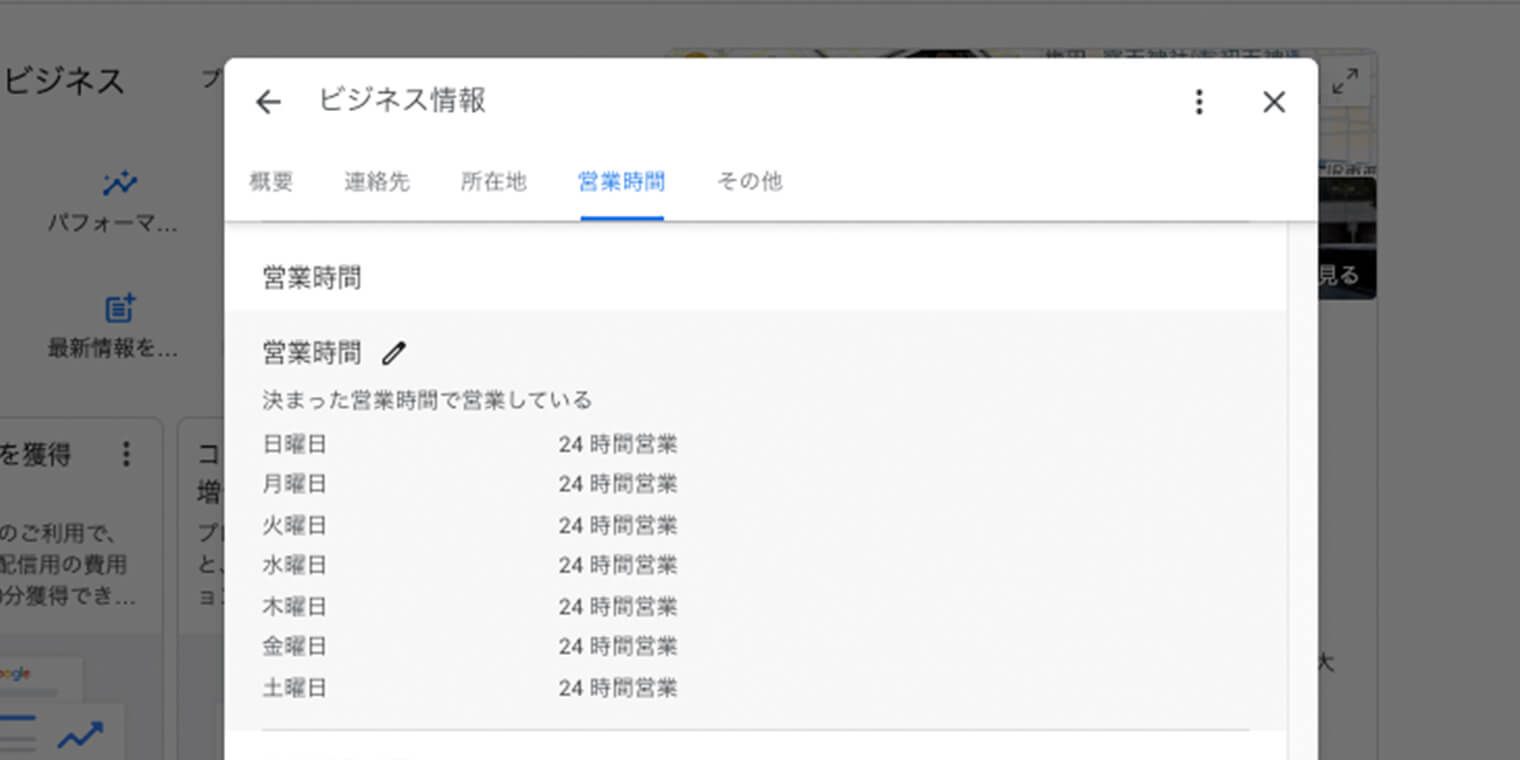Click the pencil icon to edit 営業時間
This screenshot has height=760, width=1520.
(x=394, y=353)
